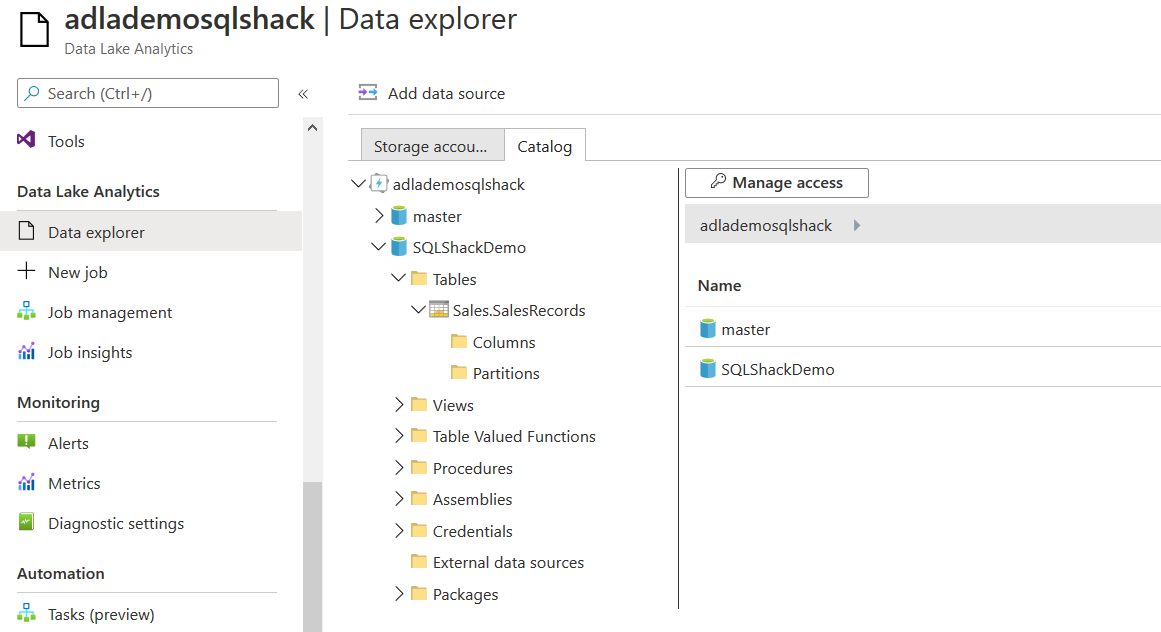The width and height of the screenshot is (1161, 632).
Task: Expand the master database tree node
Action: coord(378,216)
